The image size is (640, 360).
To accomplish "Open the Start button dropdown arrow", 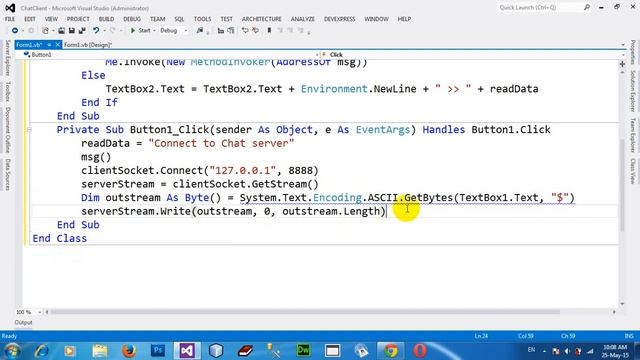I will pos(154,31).
